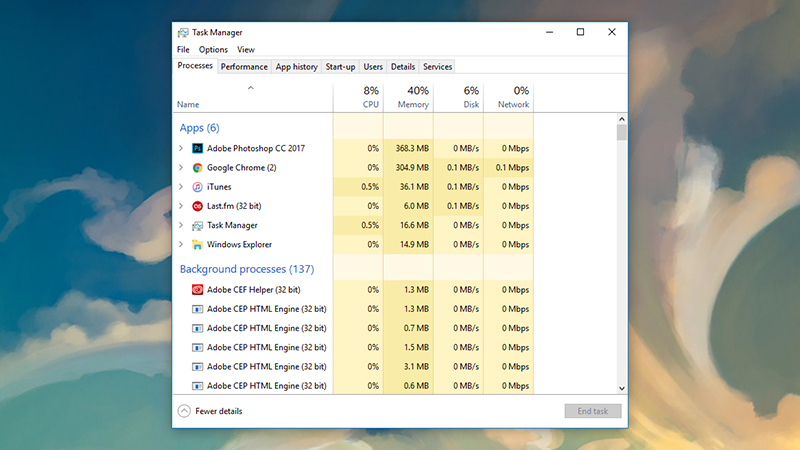Select the Google Chrome (2) row name
The width and height of the screenshot is (800, 450).
click(241, 167)
